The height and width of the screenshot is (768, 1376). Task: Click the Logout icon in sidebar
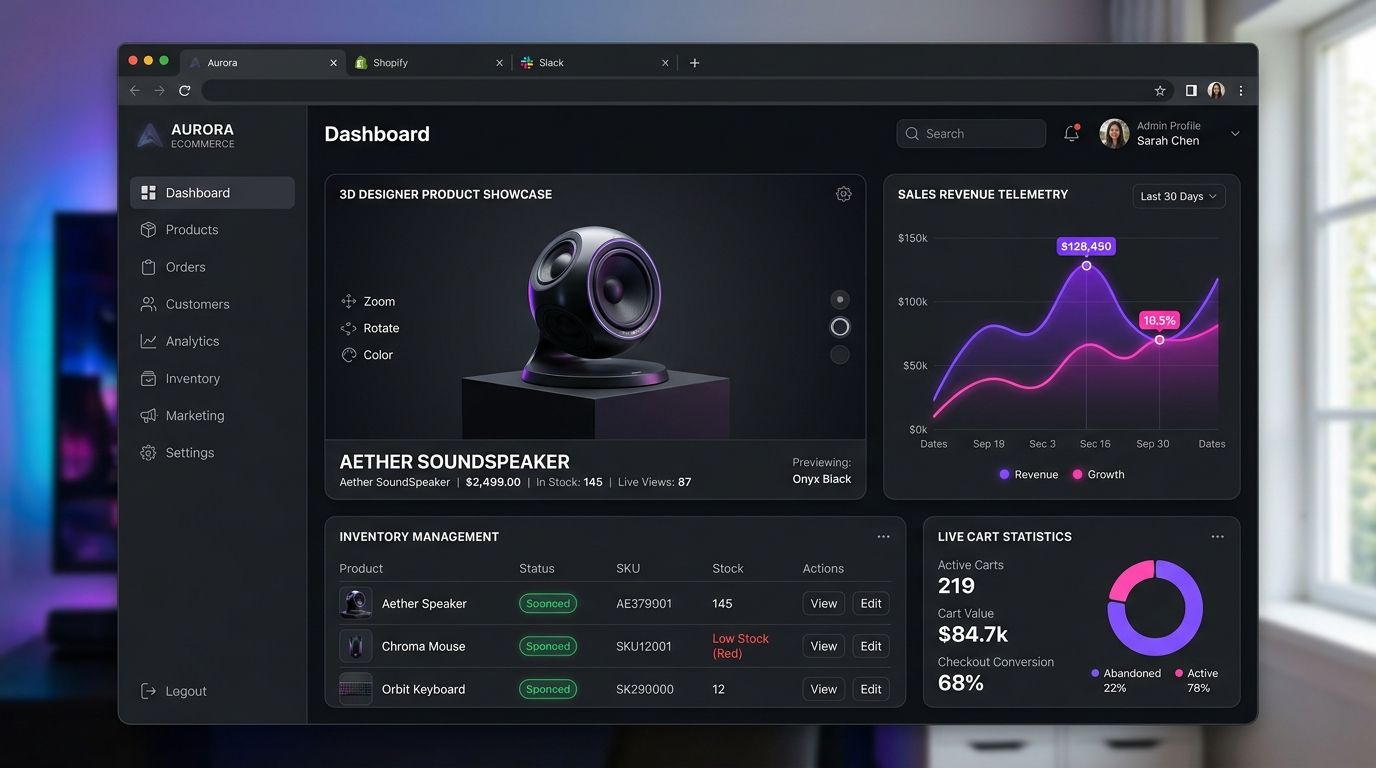(x=148, y=691)
